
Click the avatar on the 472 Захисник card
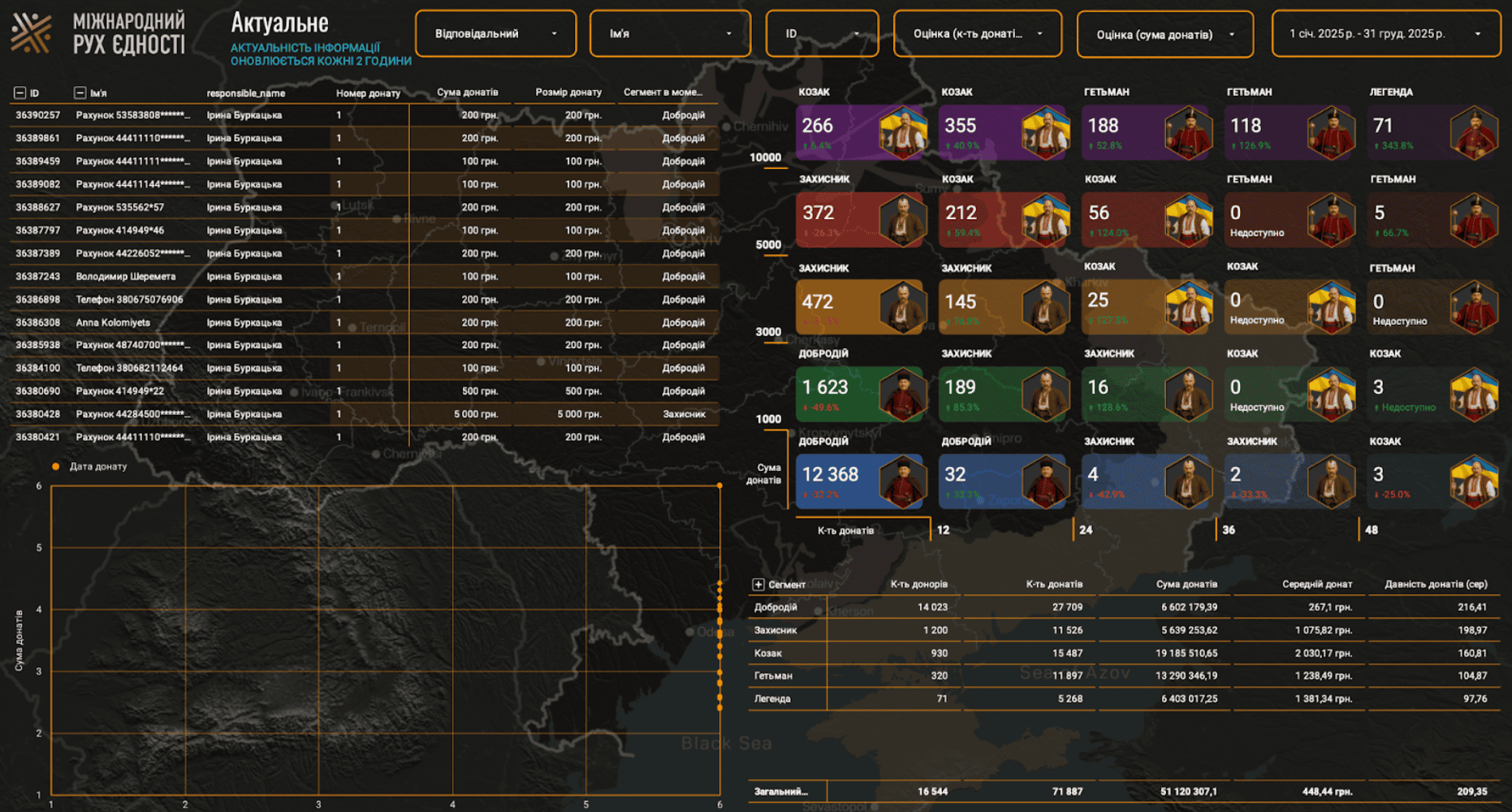[x=902, y=307]
